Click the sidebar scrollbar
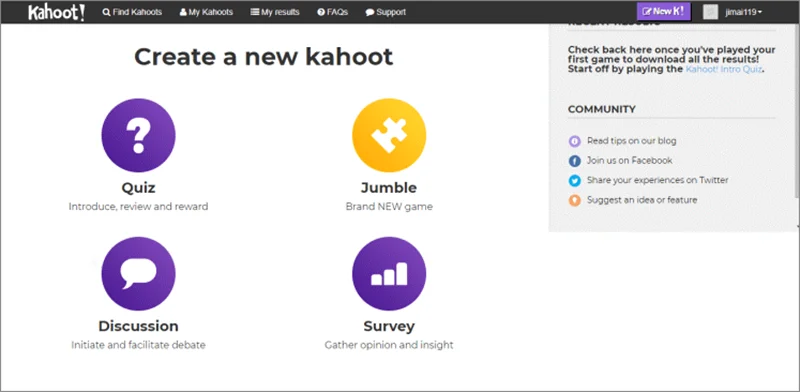 pyautogui.click(x=797, y=110)
